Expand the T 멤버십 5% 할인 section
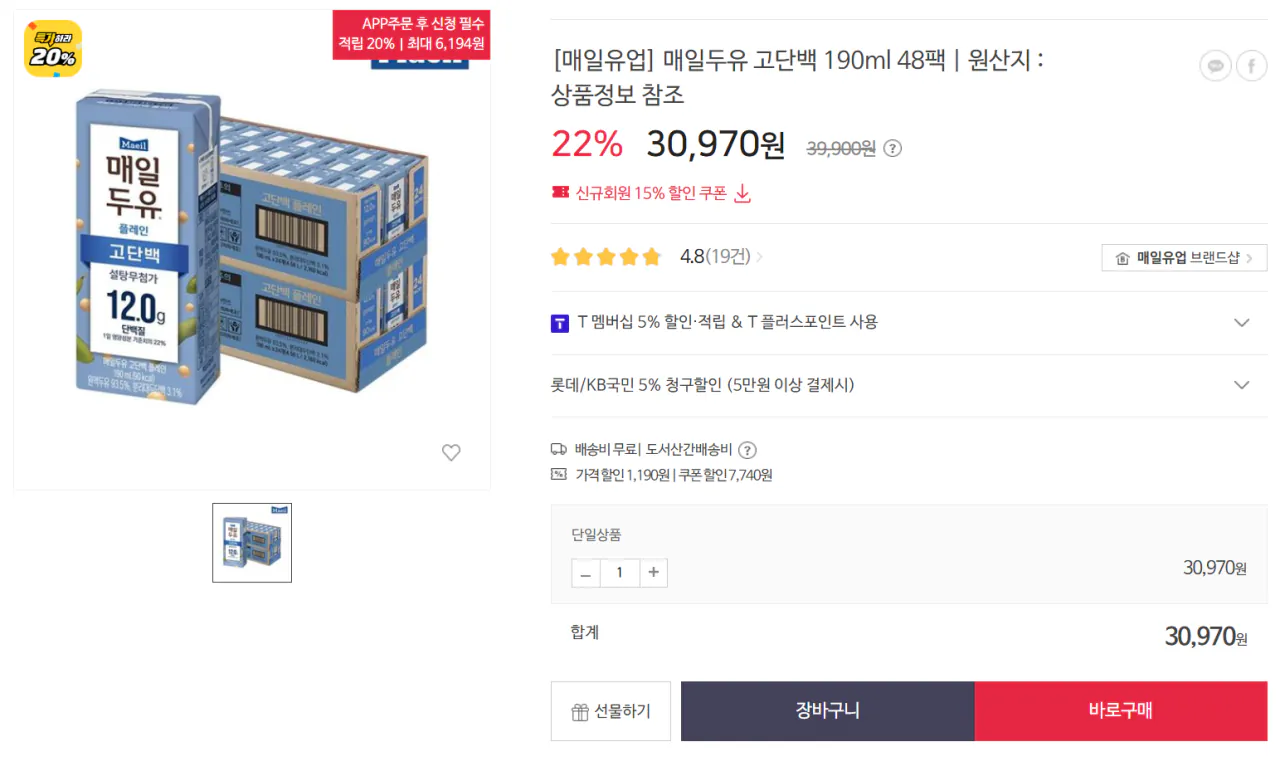 1241,323
